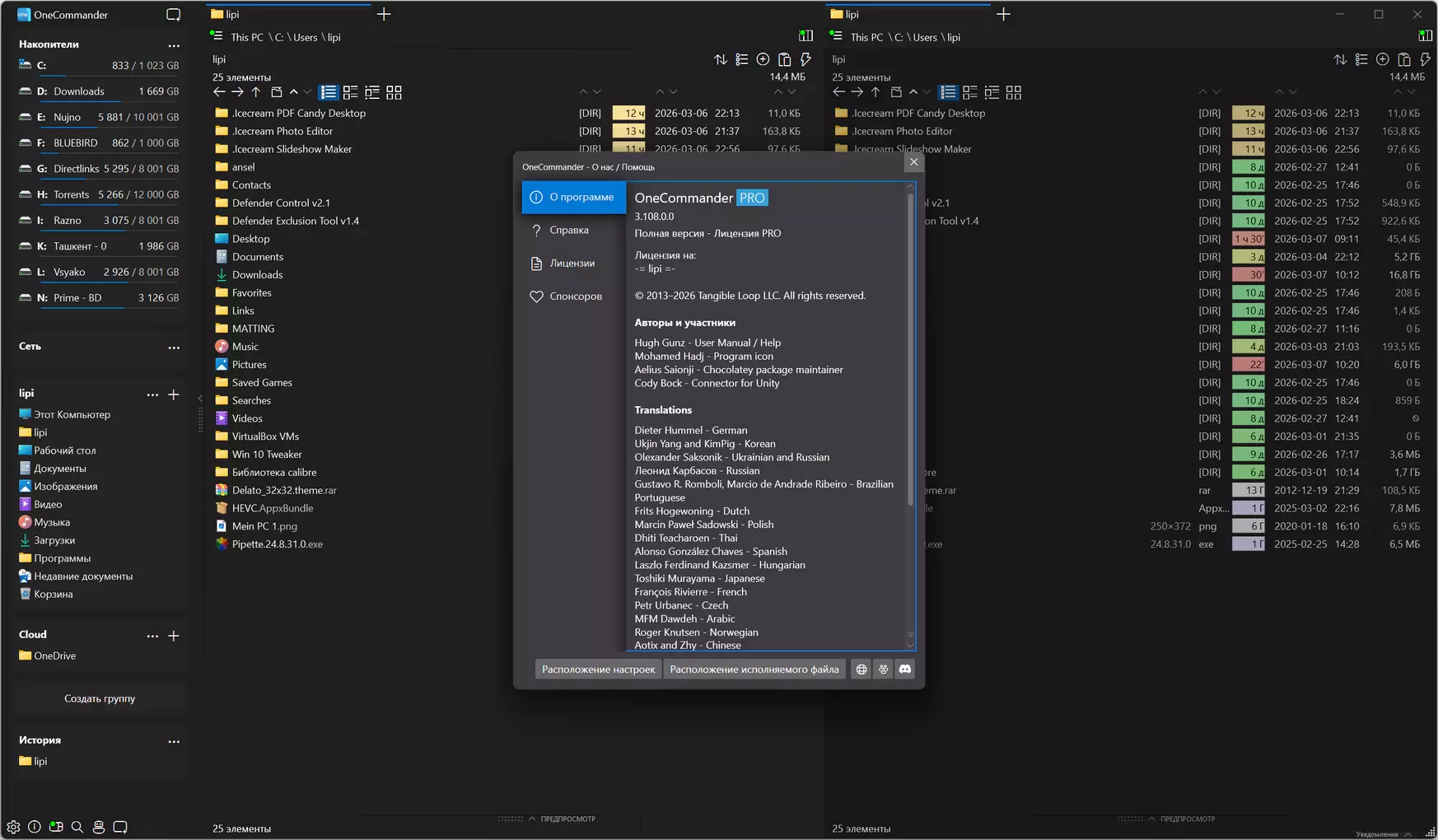Click paste clipboard icon in left pane

pos(784,59)
